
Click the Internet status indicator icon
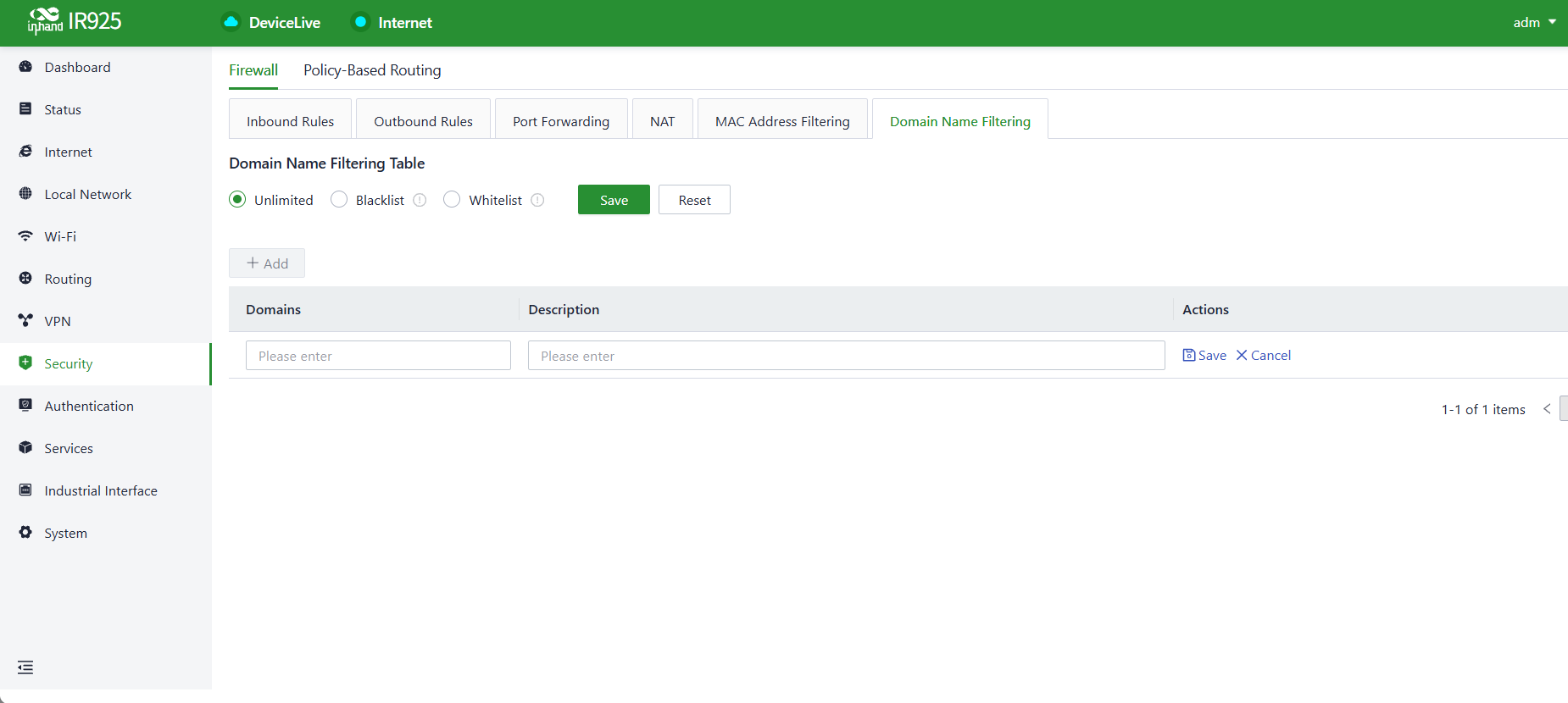[360, 22]
